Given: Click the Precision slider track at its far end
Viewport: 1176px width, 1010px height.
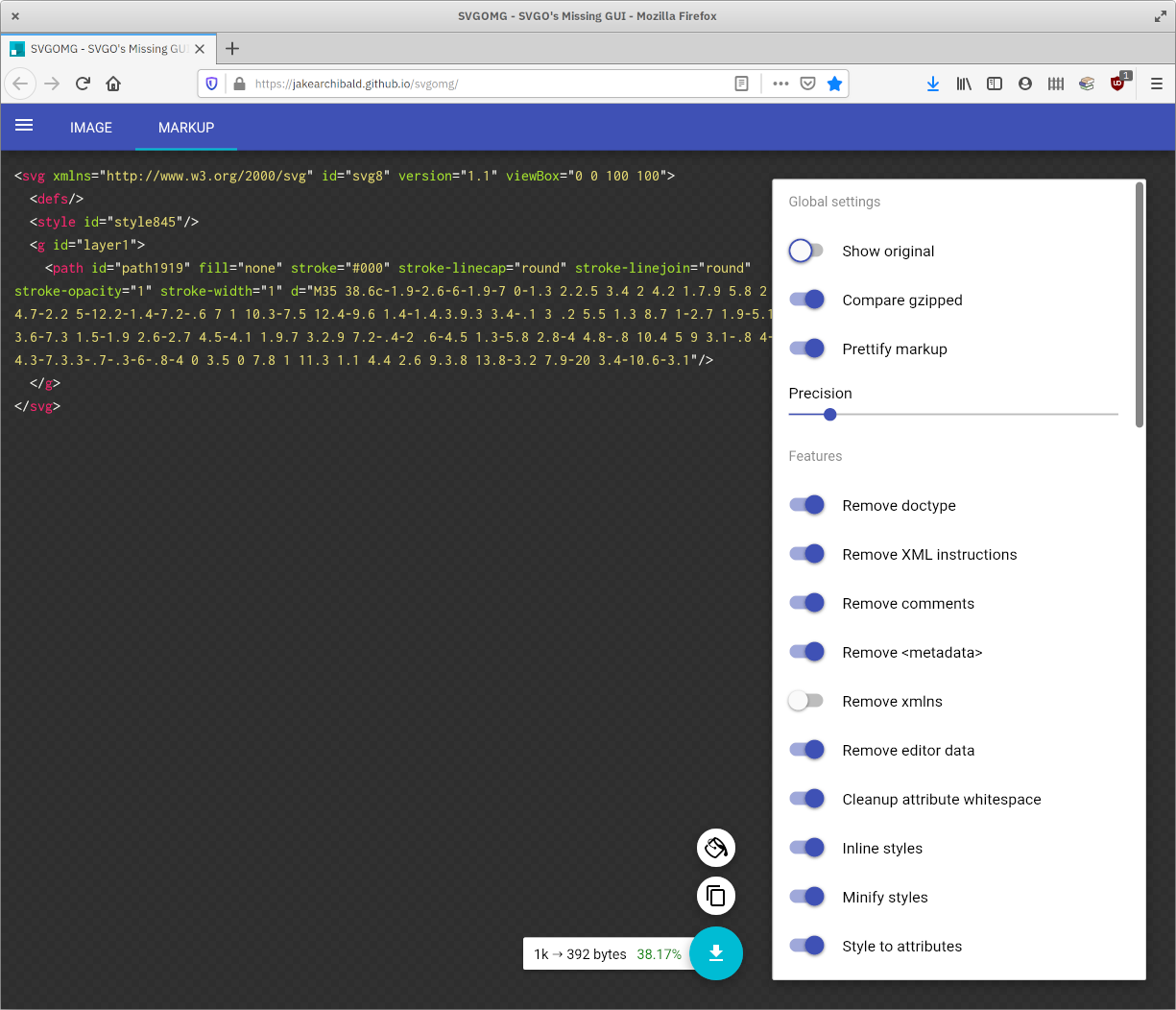Looking at the screenshot, I should click(1116, 415).
